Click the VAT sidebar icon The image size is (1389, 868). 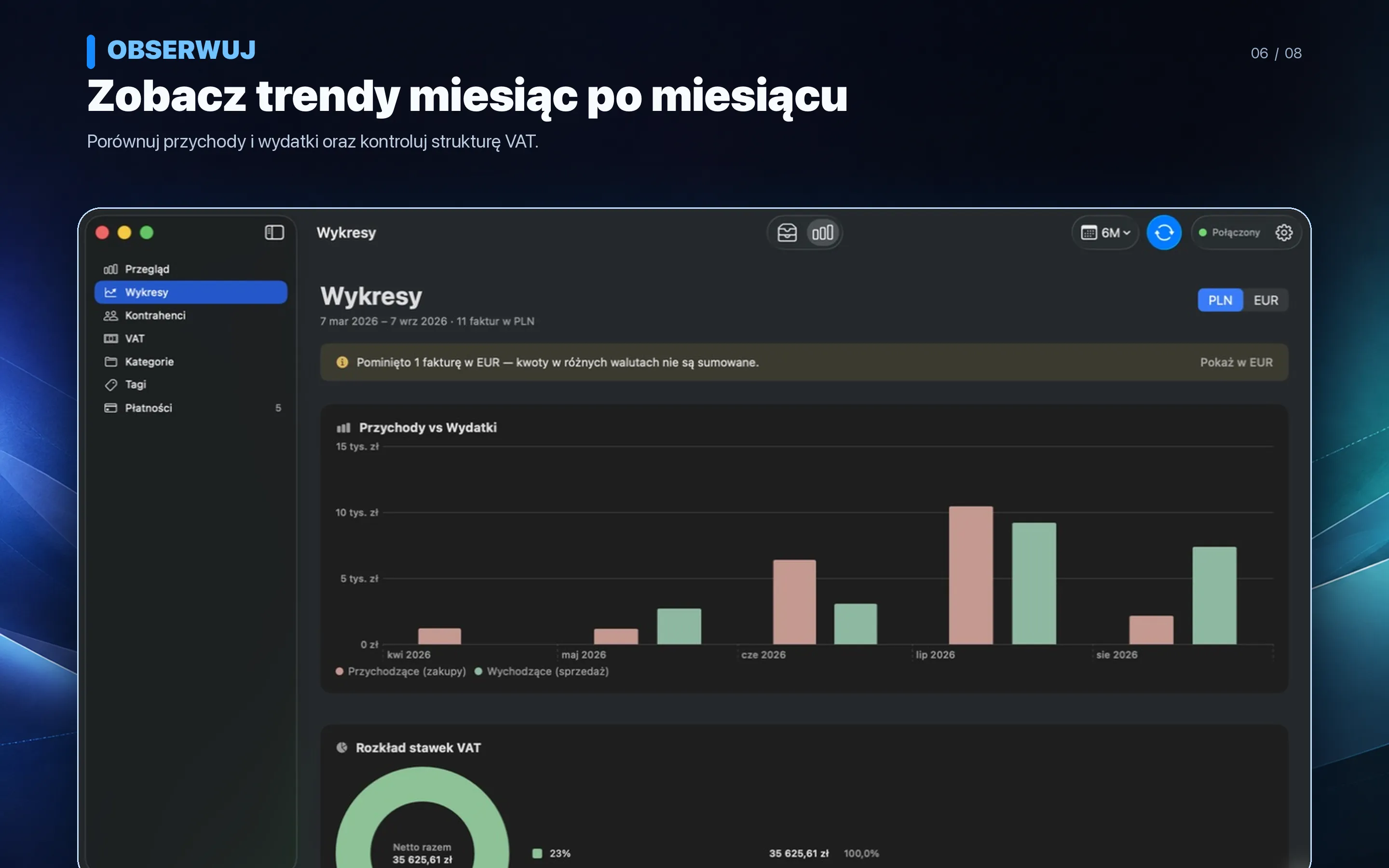coord(111,339)
